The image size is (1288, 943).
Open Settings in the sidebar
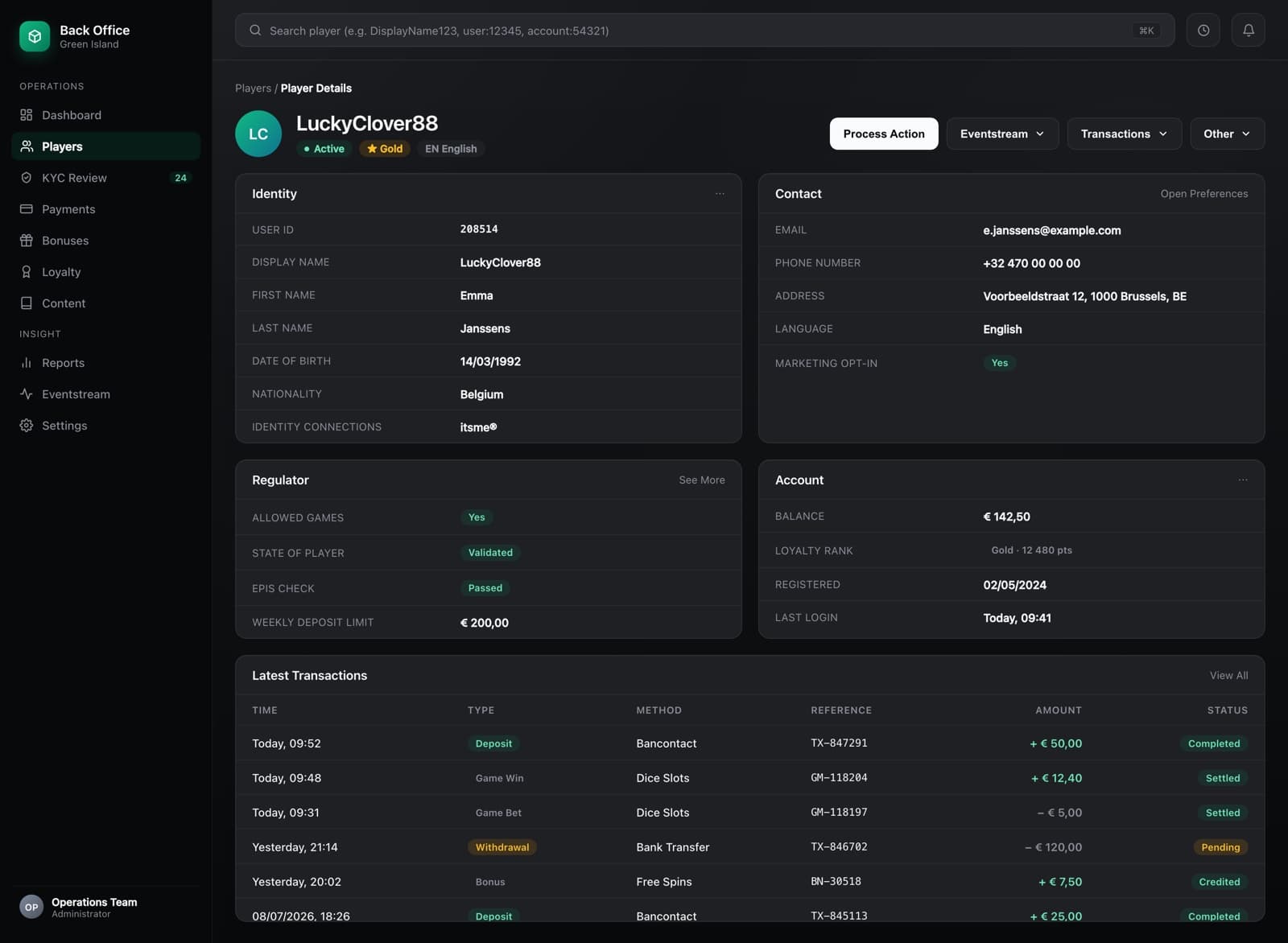point(105,426)
